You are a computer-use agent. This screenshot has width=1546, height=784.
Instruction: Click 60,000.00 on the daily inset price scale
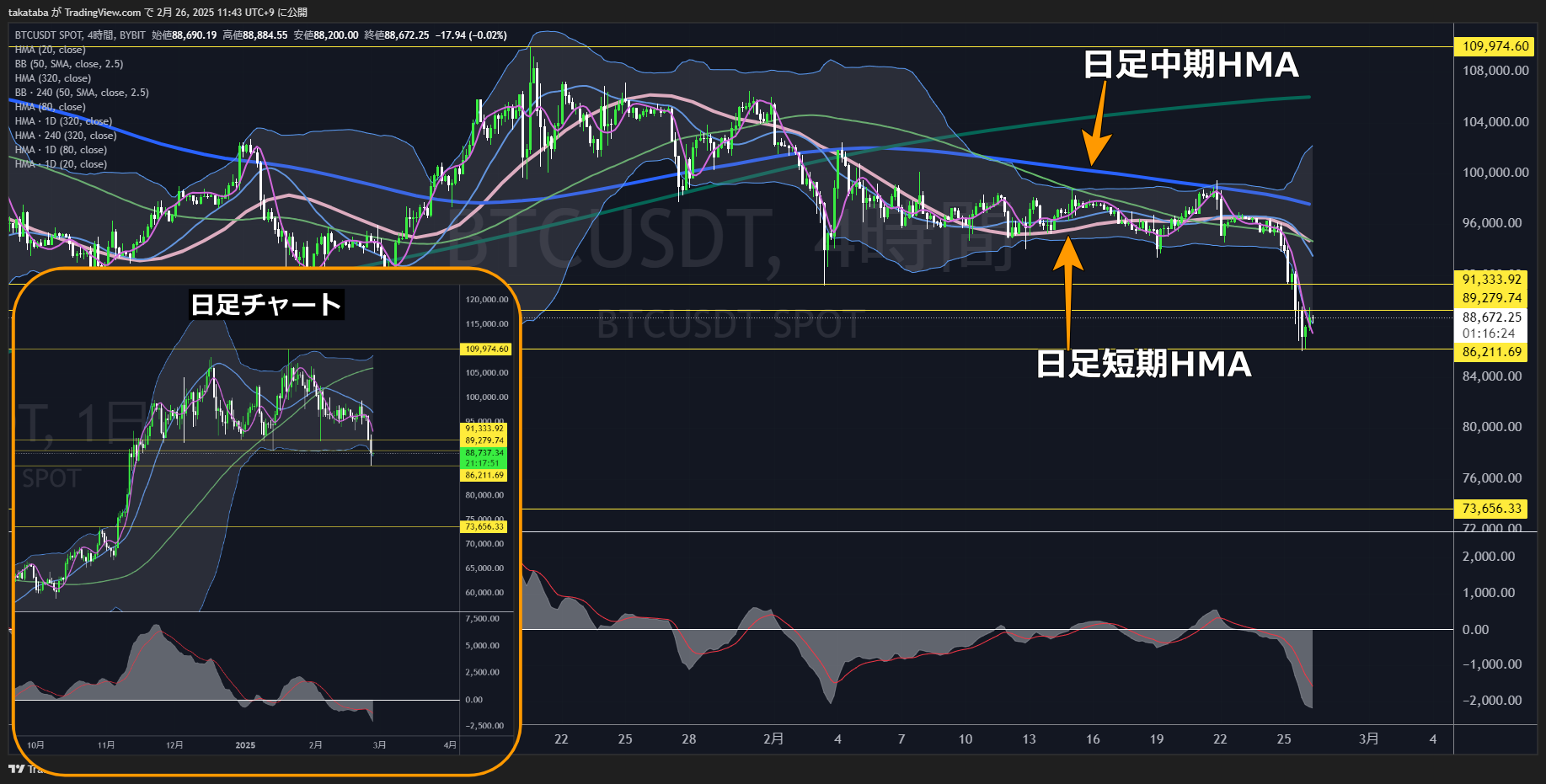(x=485, y=593)
